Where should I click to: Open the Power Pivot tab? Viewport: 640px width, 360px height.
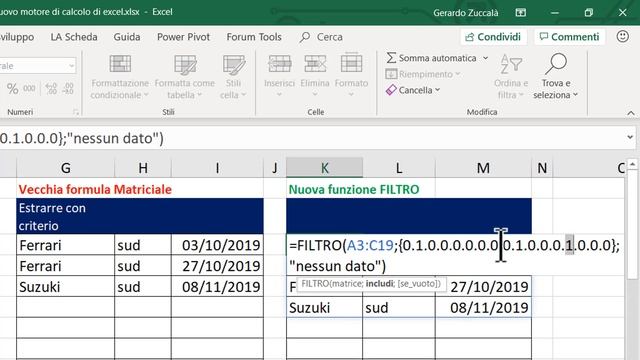183,37
